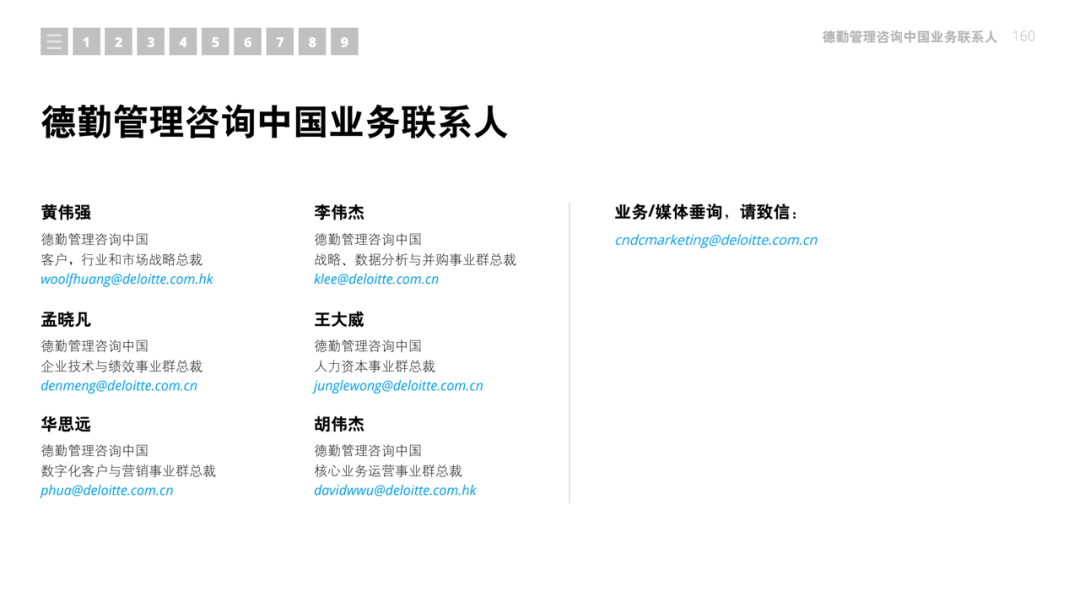Viewport: 1080px width, 608px height.
Task: Jump to chapter 1 navigation box
Action: pyautogui.click(x=86, y=41)
